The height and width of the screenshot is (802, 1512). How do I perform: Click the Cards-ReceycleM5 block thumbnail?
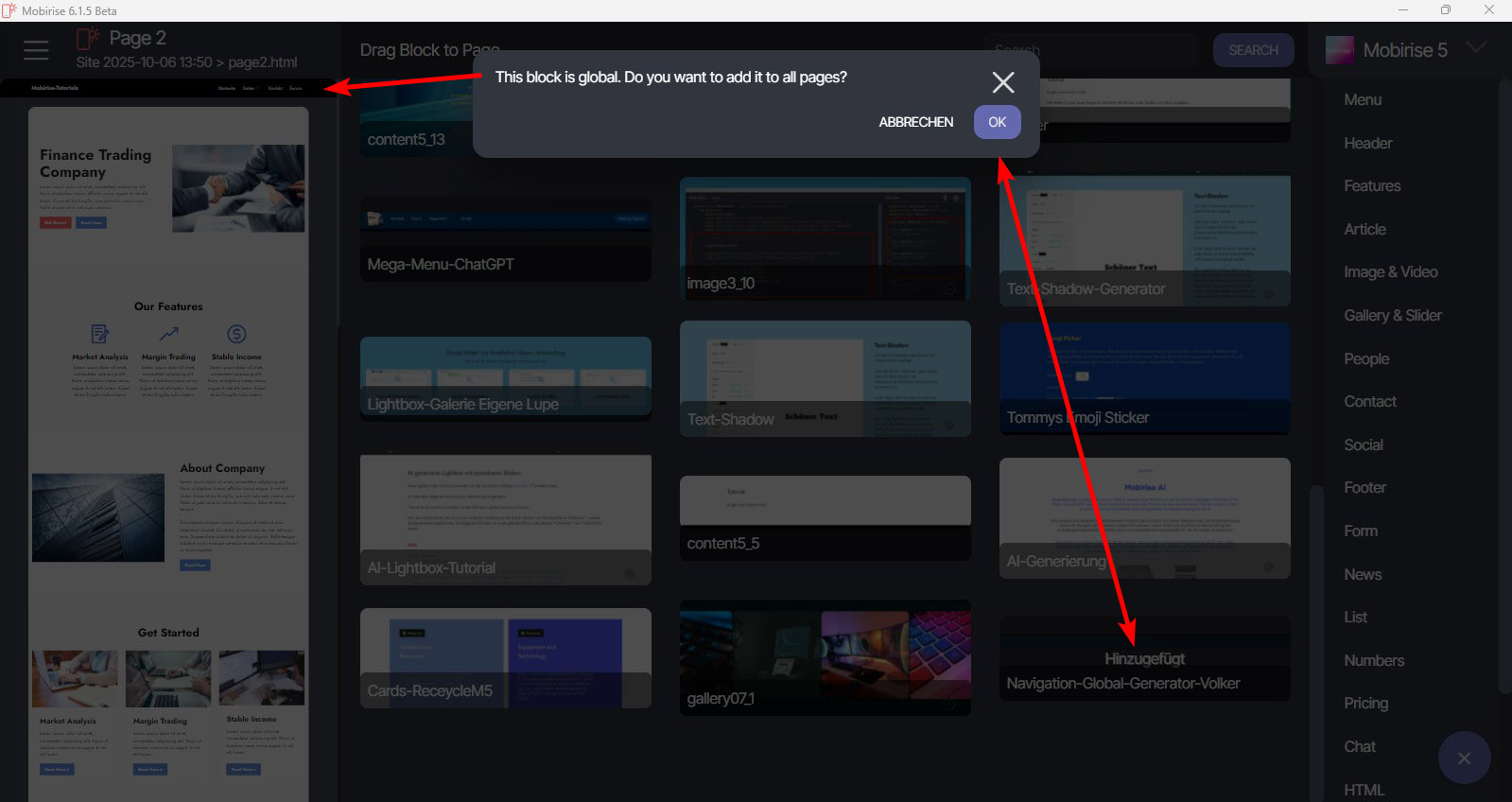pos(505,657)
